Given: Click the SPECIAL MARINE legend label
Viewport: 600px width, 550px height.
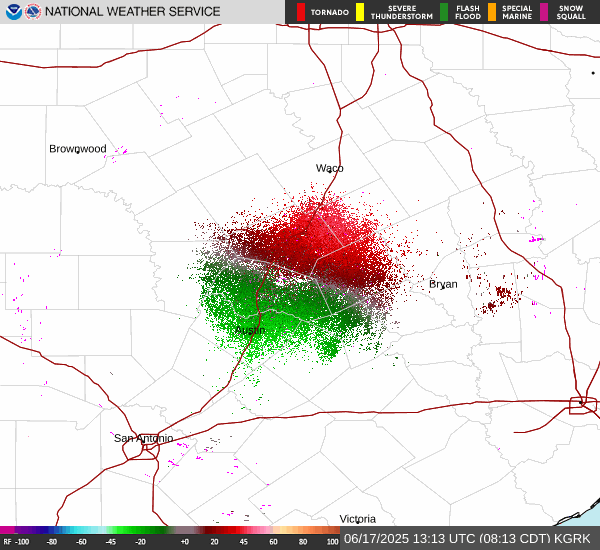Looking at the screenshot, I should click(517, 12).
